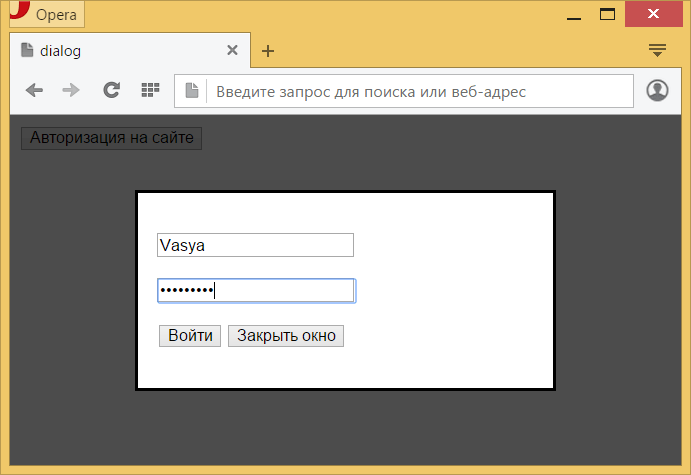Open the Speed Dial grid icon
The height and width of the screenshot is (475, 691).
tap(150, 91)
